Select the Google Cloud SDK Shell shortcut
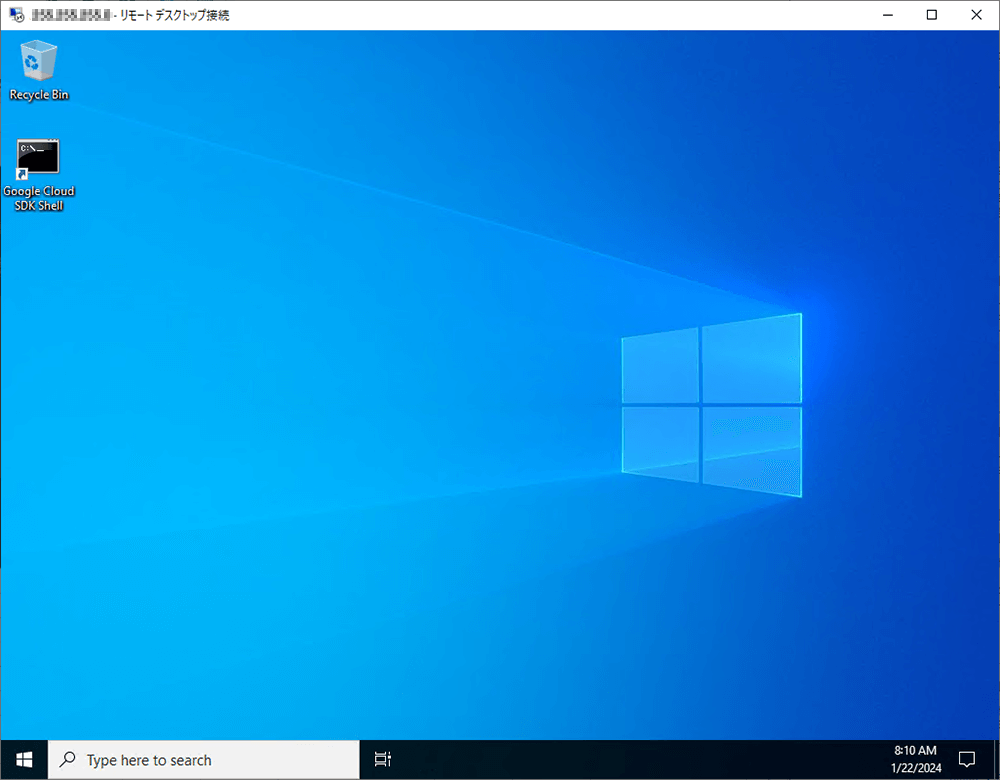Screen dimensions: 1000x780 [38, 175]
